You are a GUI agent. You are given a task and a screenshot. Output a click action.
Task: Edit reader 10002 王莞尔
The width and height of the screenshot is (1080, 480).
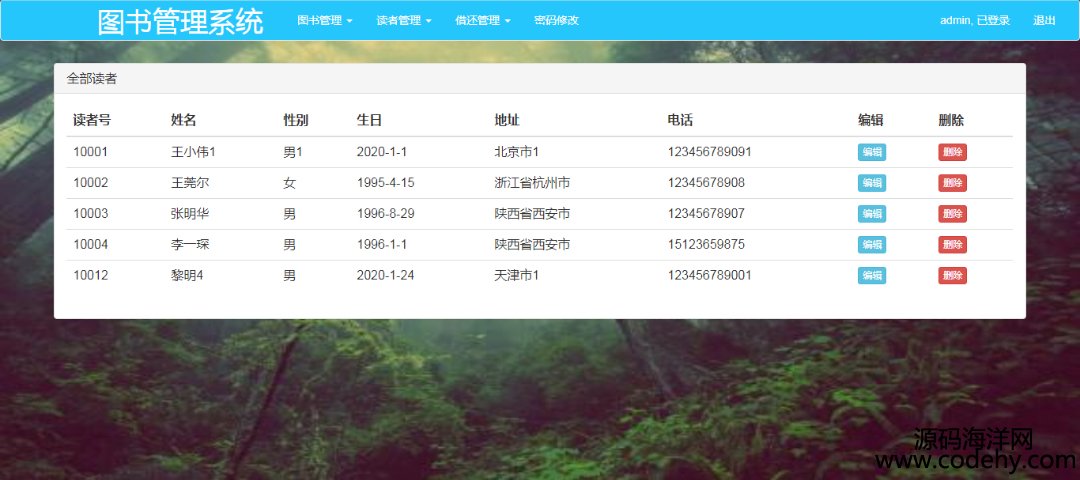[871, 183]
